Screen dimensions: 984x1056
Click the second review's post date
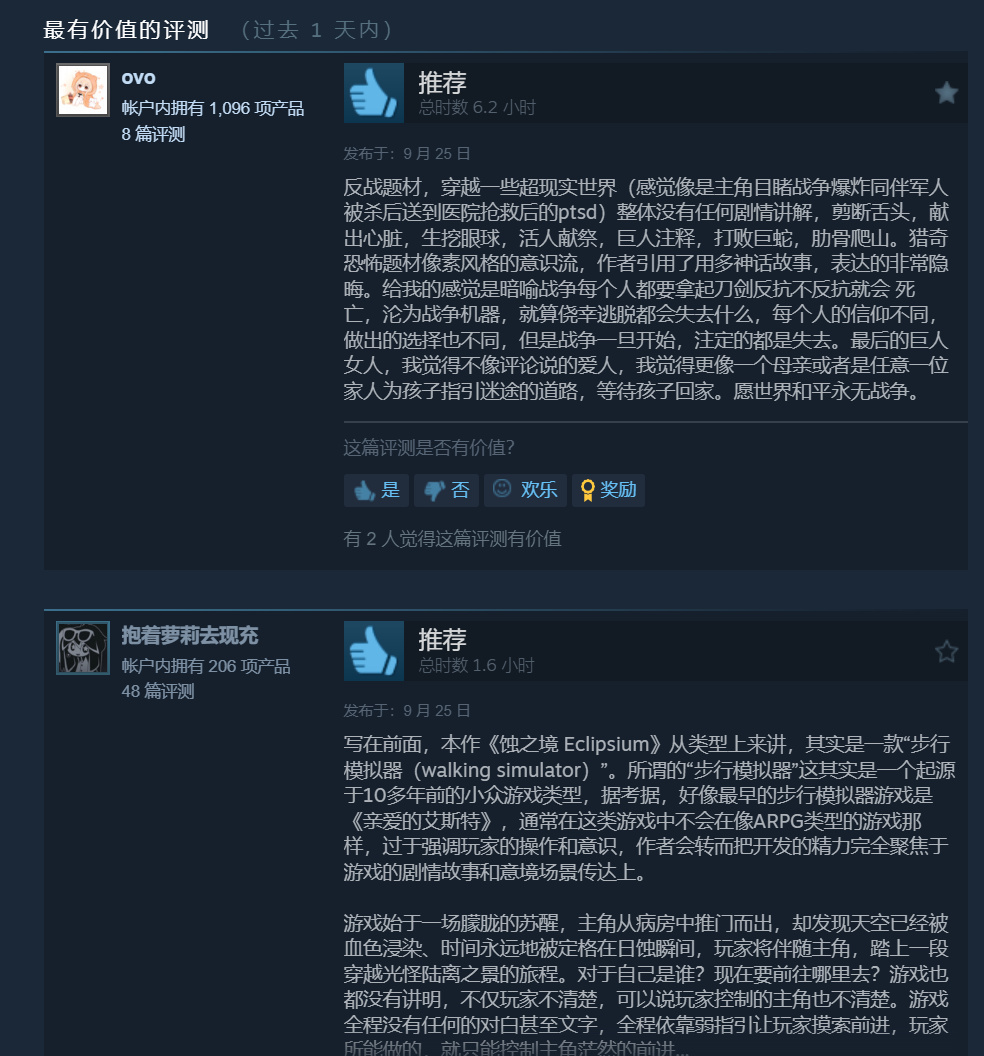[436, 711]
